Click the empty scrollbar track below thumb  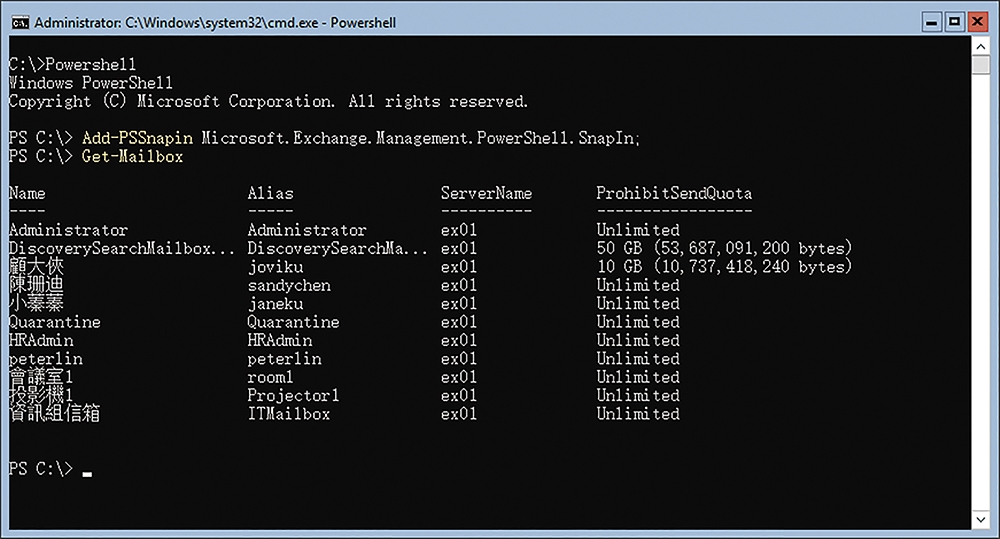click(x=981, y=292)
